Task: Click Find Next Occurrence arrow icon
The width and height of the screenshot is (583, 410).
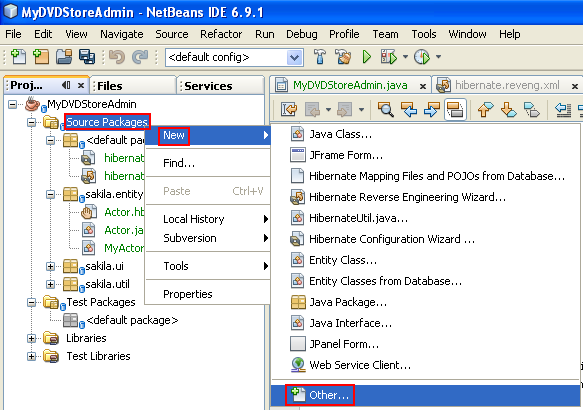Action: click(x=432, y=110)
